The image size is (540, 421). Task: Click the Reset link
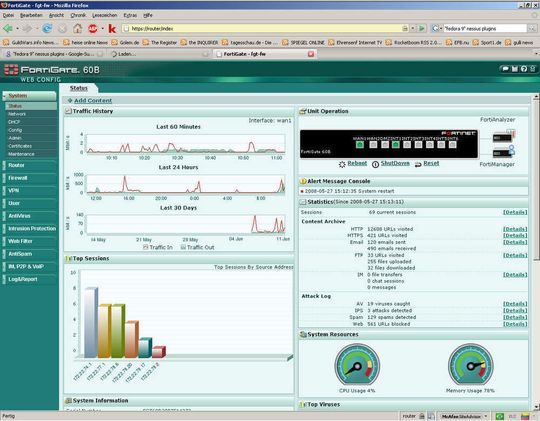(x=431, y=163)
